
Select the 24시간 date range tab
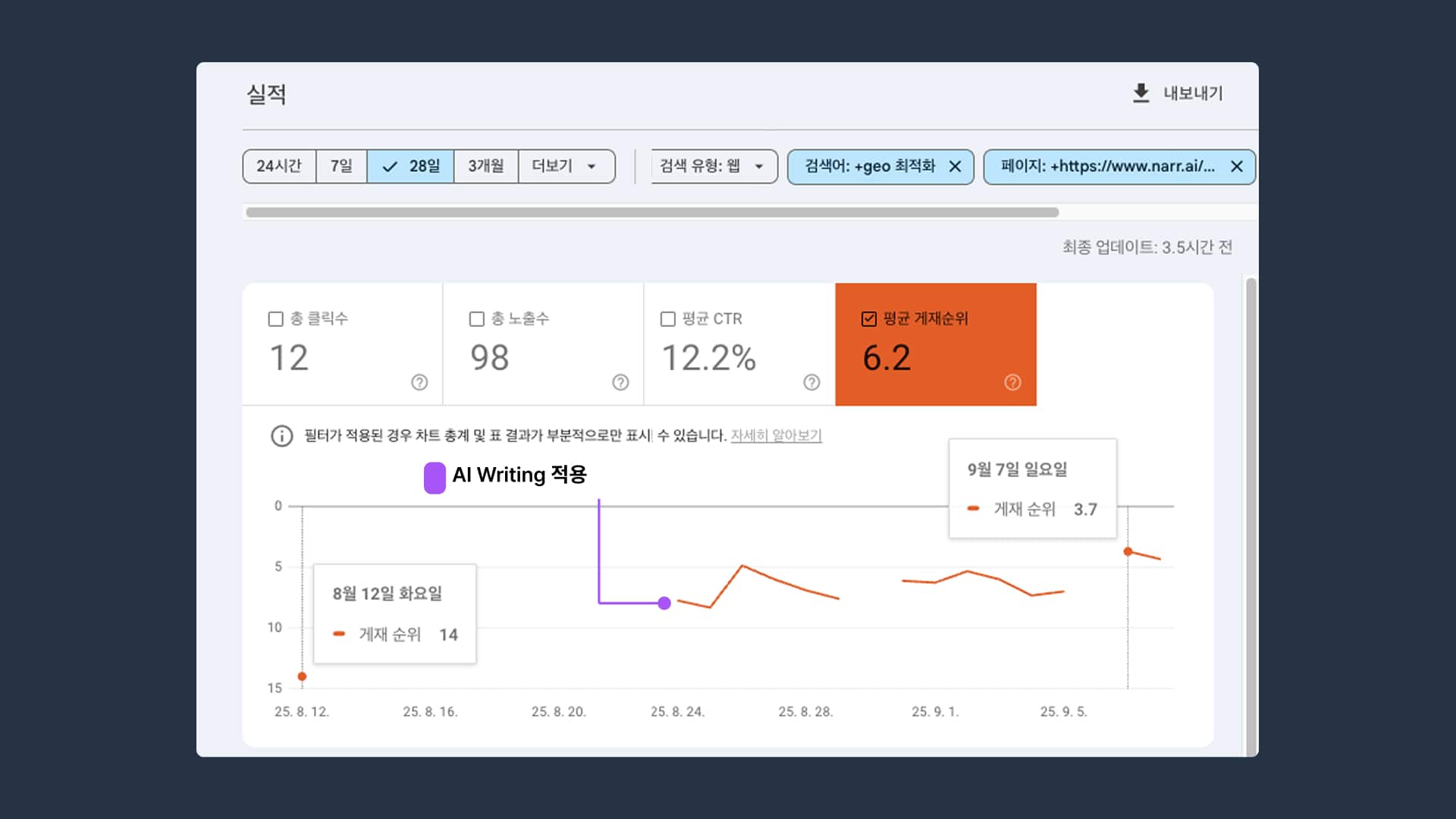[x=279, y=166]
